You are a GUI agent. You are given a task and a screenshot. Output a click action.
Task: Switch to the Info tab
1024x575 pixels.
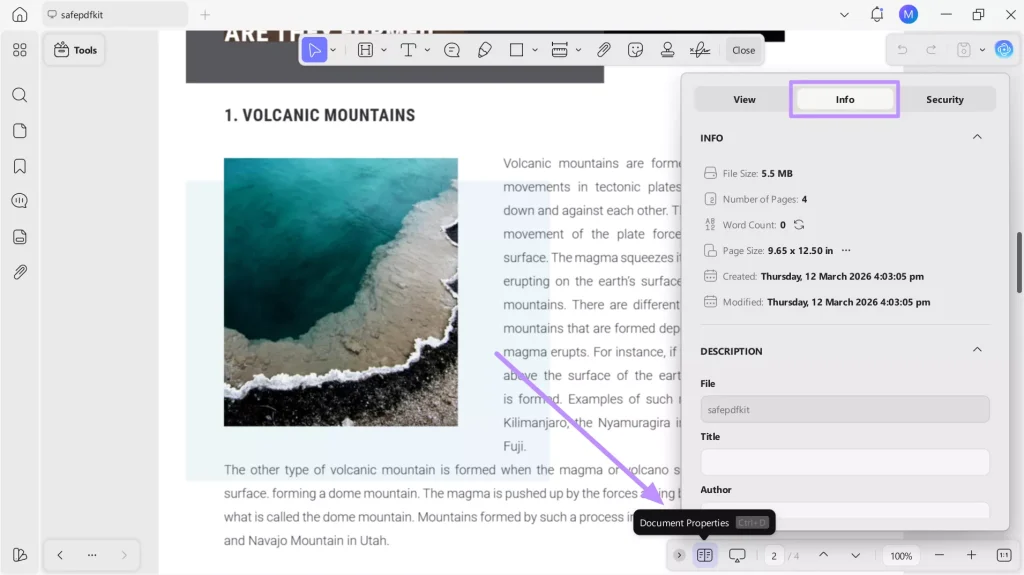pos(844,99)
